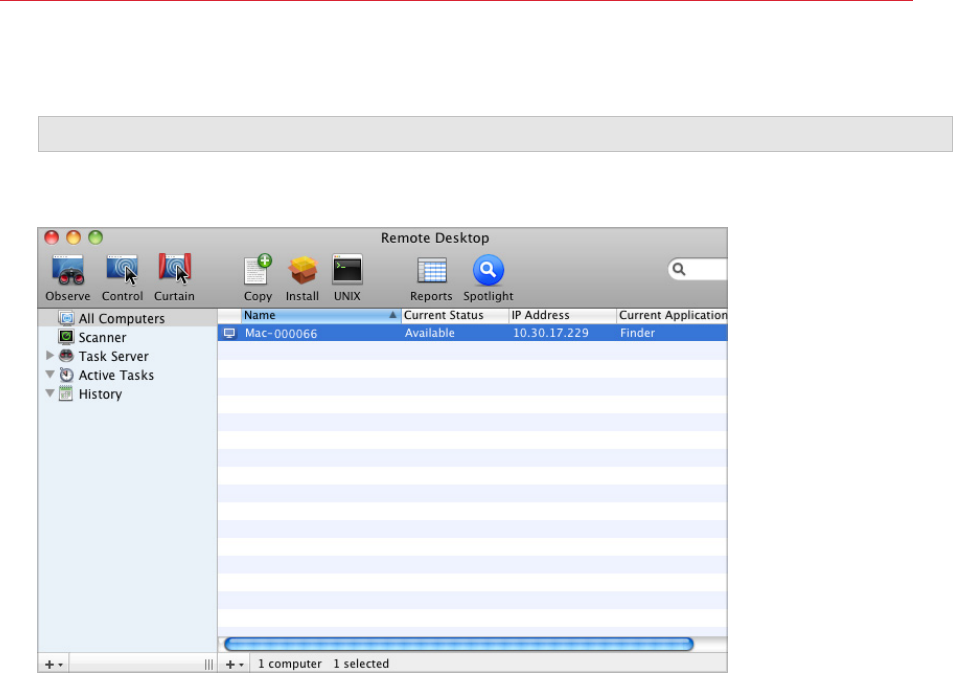
Task: Click the Available status cell
Action: [x=430, y=333]
